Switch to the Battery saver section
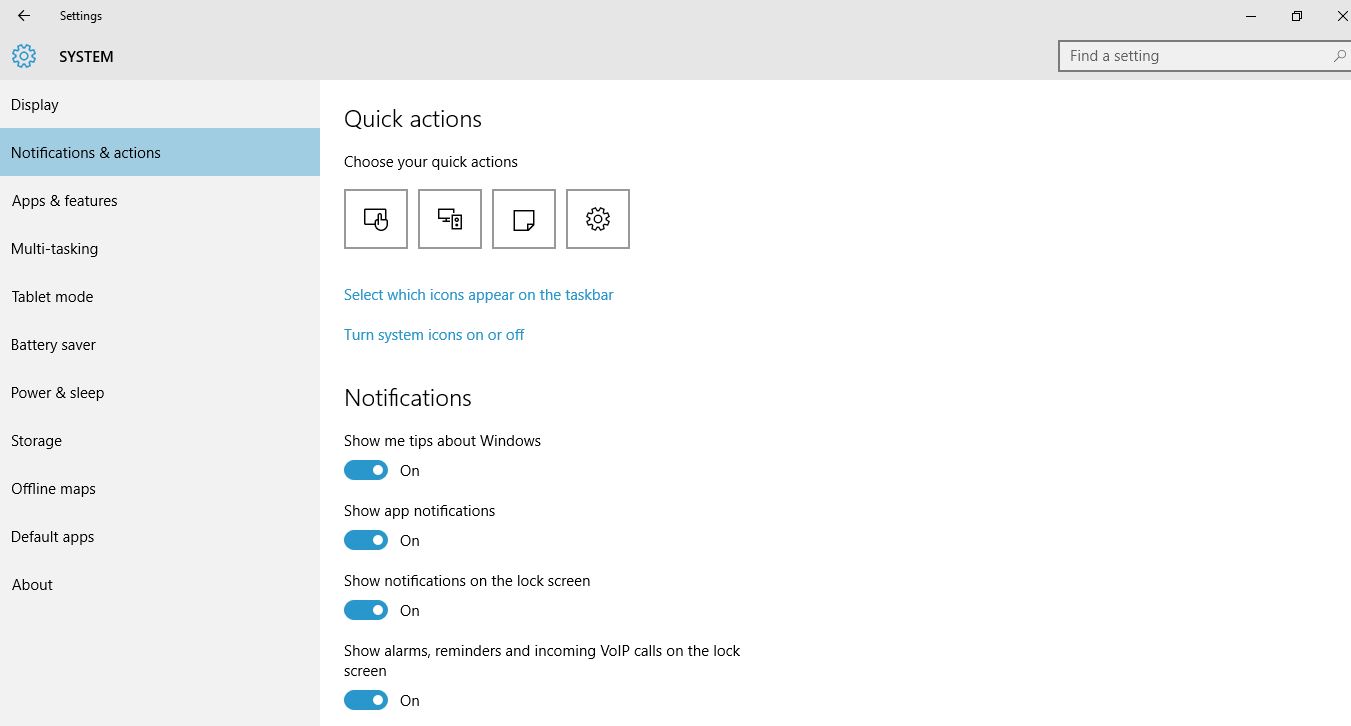 [53, 344]
